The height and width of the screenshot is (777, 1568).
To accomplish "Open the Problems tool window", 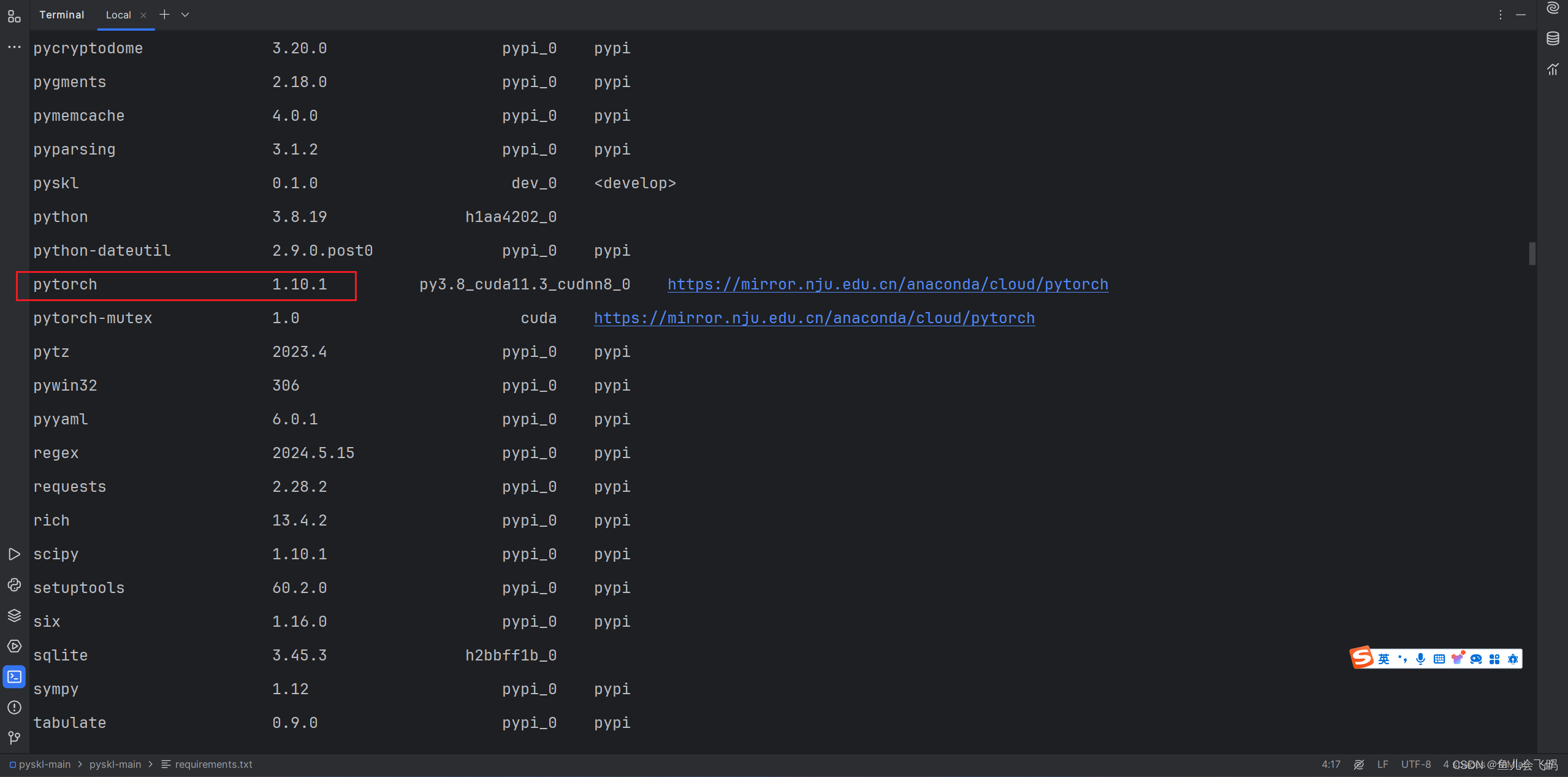I will pos(14,706).
